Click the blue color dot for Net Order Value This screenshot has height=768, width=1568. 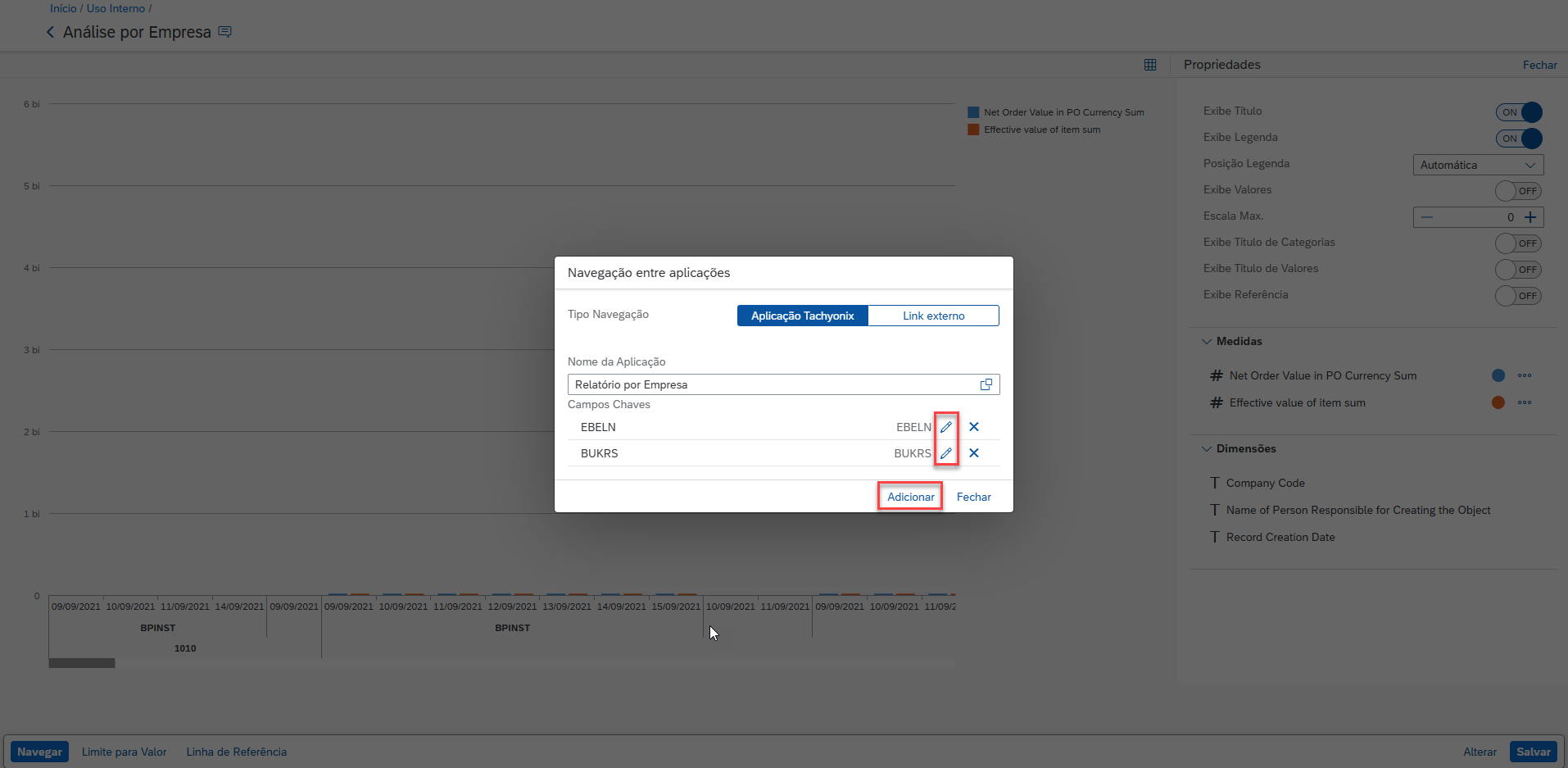point(1498,375)
